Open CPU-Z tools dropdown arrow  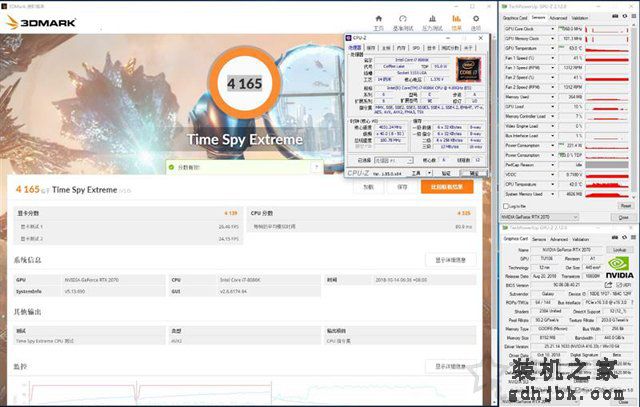(x=429, y=173)
